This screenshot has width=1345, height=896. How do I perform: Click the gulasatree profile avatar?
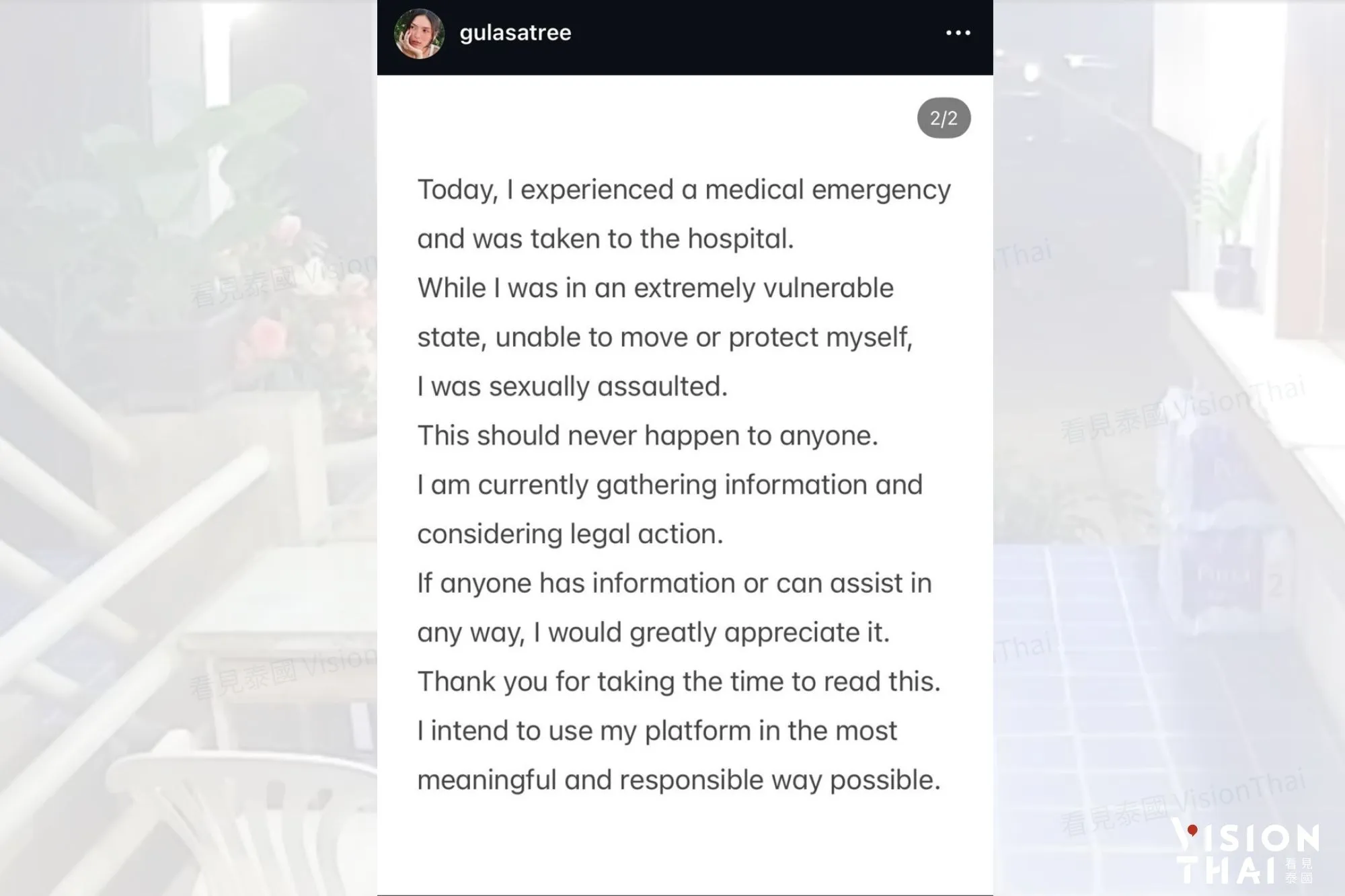point(419,34)
